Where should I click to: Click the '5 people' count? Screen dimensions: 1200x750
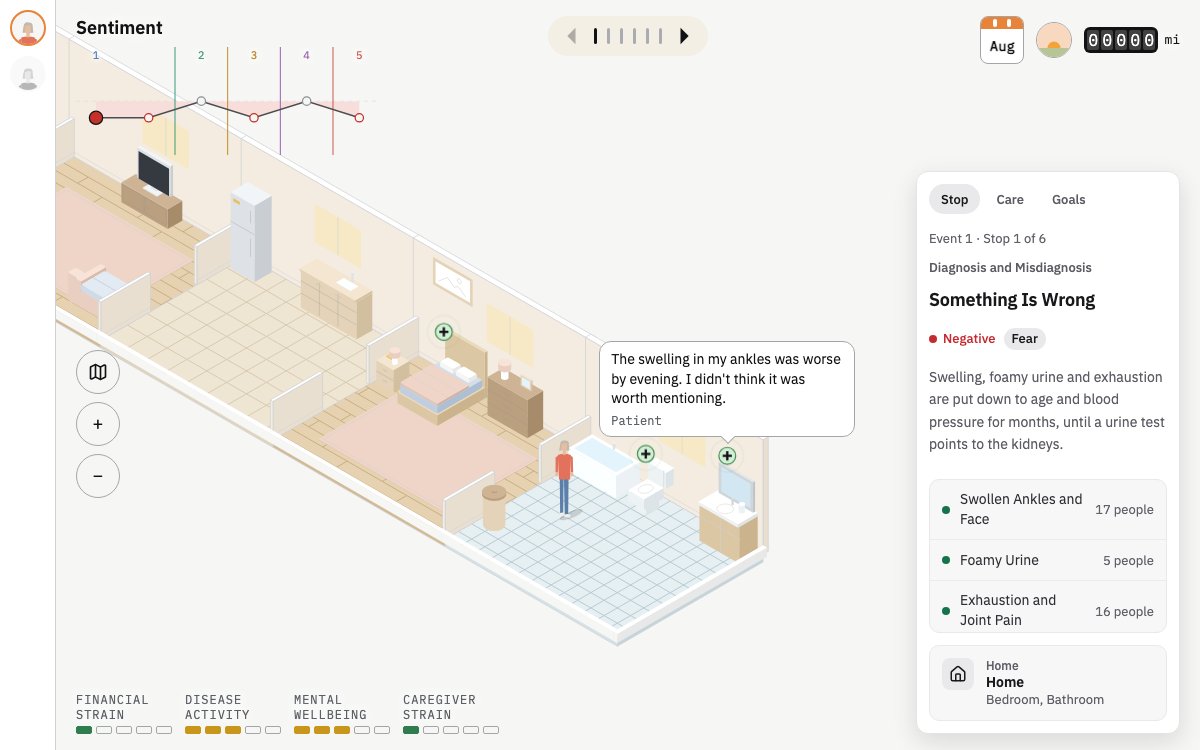click(1128, 561)
